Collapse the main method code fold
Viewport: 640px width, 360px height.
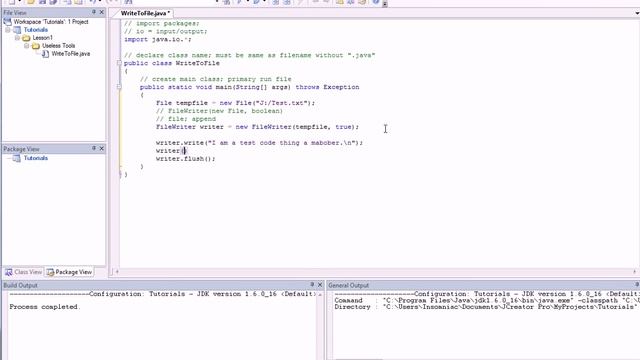click(119, 87)
